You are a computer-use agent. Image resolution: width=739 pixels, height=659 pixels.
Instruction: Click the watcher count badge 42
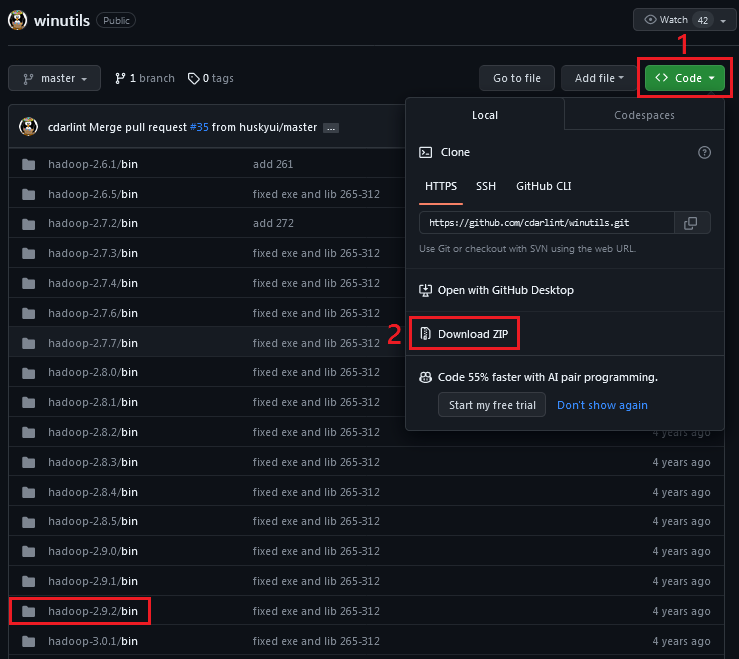(703, 20)
